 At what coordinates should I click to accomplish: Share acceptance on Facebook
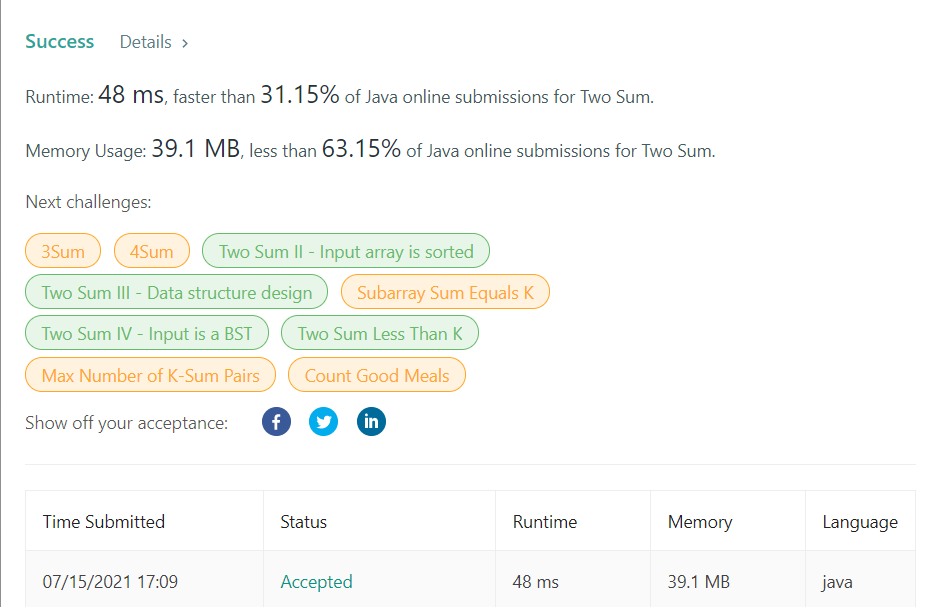[276, 422]
